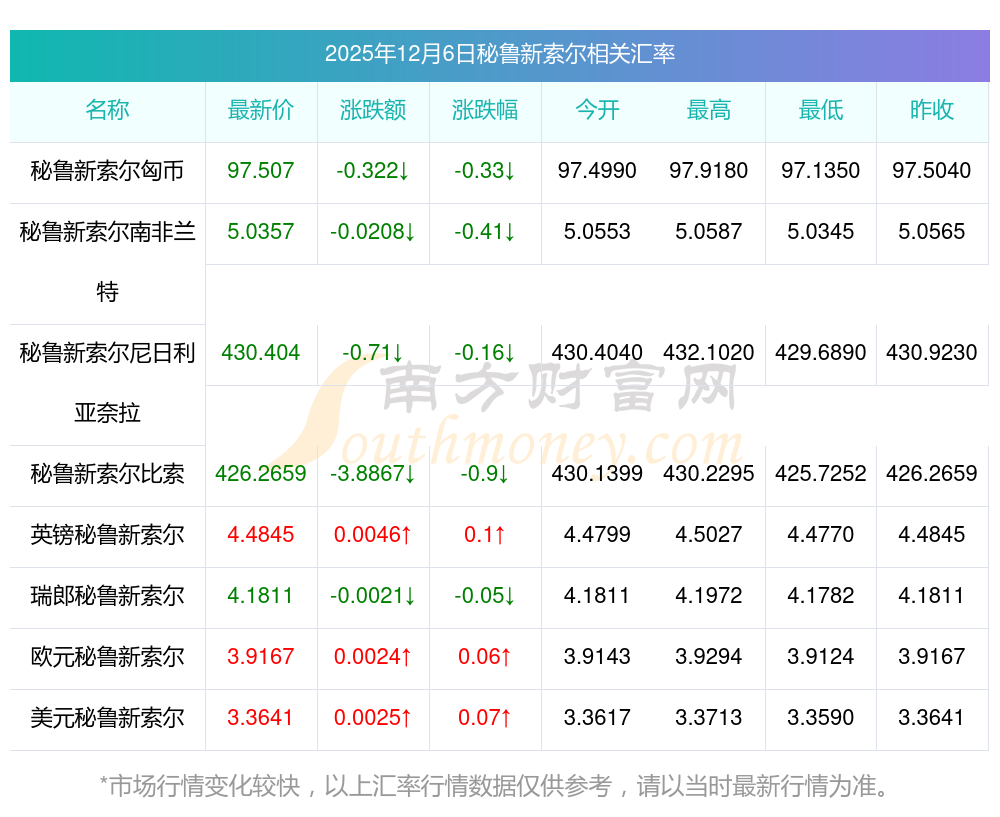Click change amount -0.71↓

coord(373,353)
